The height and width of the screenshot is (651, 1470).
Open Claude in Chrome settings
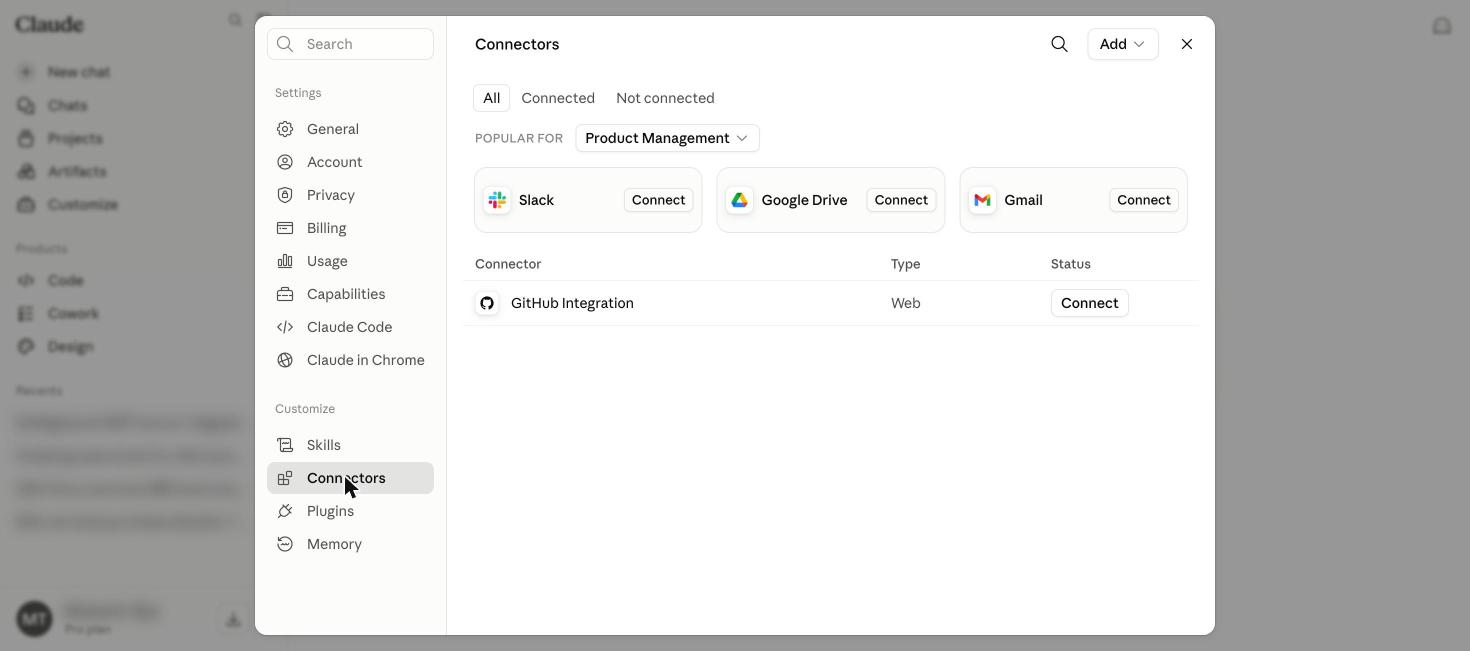tap(350, 360)
